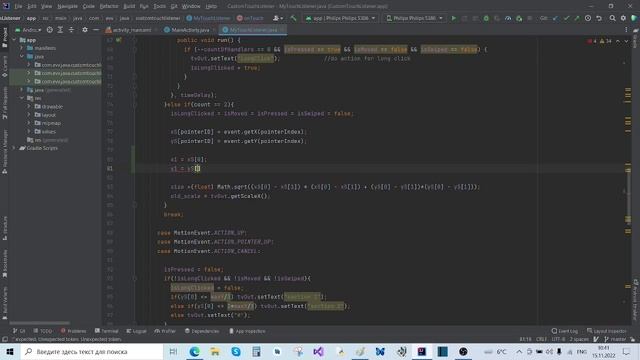Screen dimensions: 640x360
Task: Click line 81 in editor gutter
Action: [109, 168]
